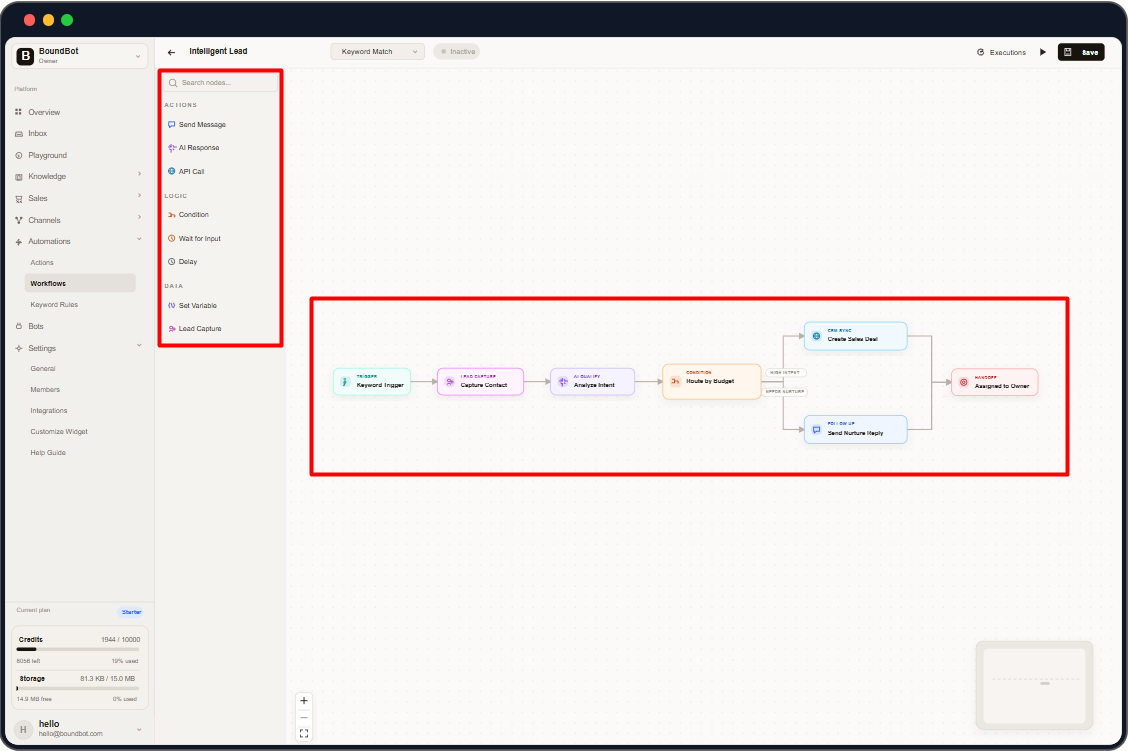Viewport: 1128px width, 751px height.
Task: Toggle the Inactive workflow status switch
Action: tap(456, 51)
